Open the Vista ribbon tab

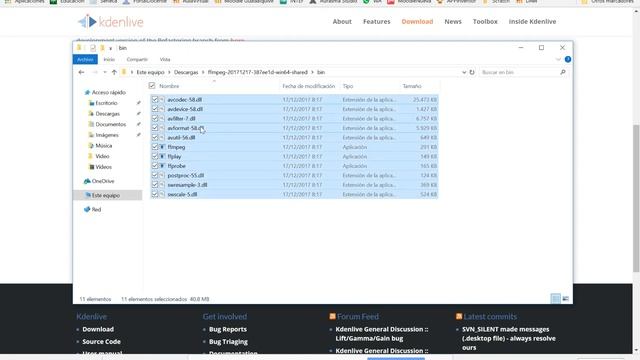point(165,60)
